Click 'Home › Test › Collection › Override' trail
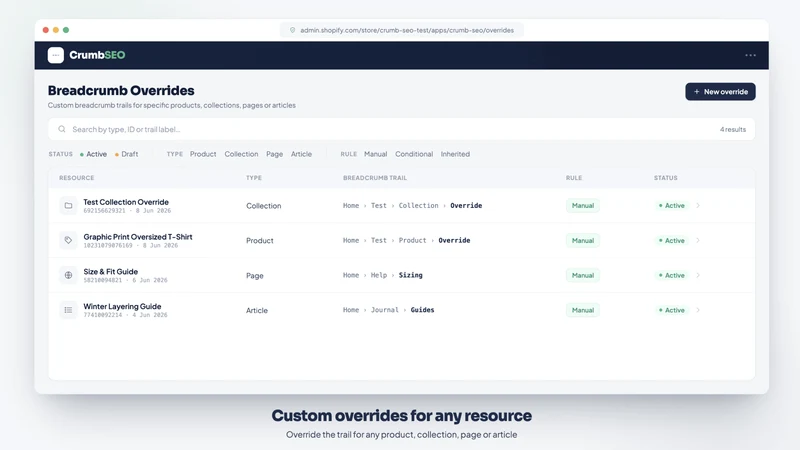800x450 pixels. pyautogui.click(x=412, y=206)
